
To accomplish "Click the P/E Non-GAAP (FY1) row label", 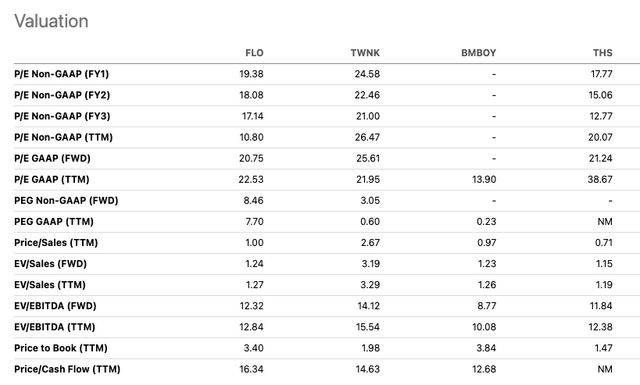I will pos(62,74).
